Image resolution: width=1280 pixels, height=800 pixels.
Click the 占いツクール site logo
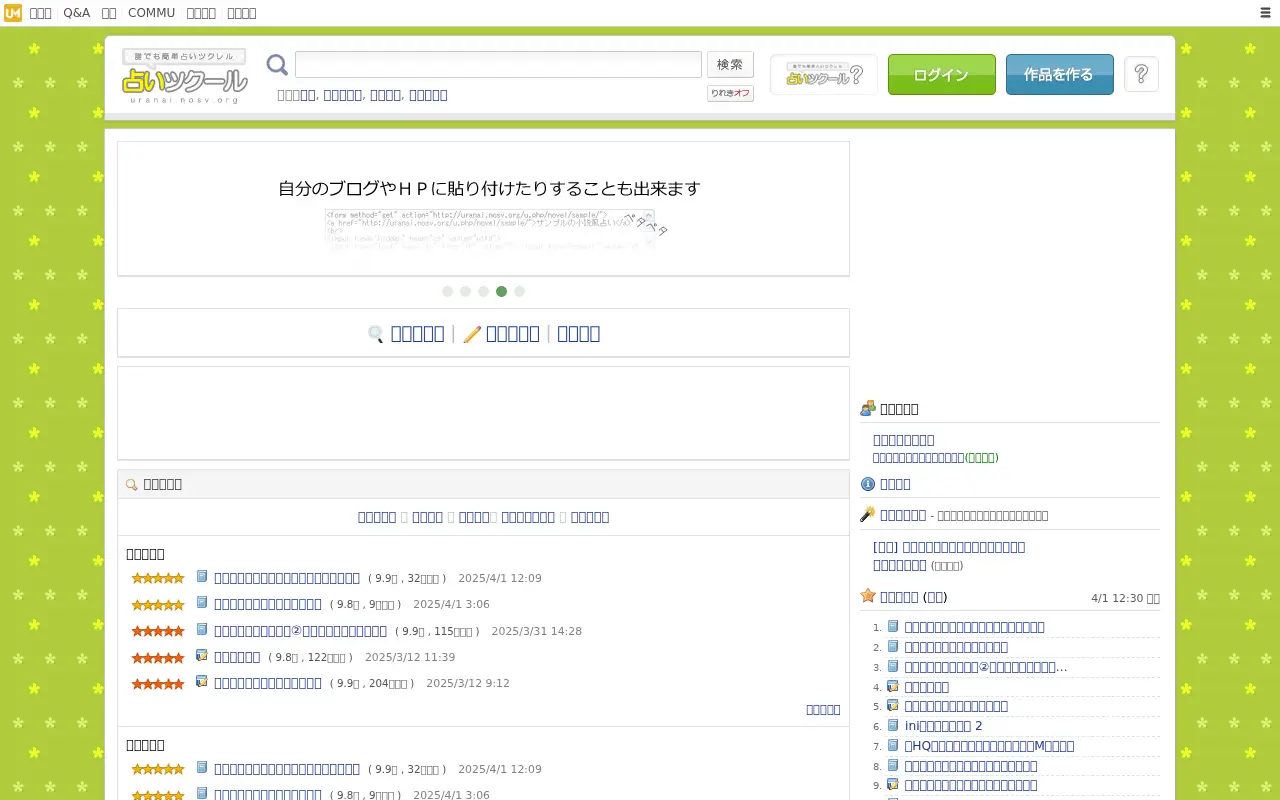click(x=184, y=76)
